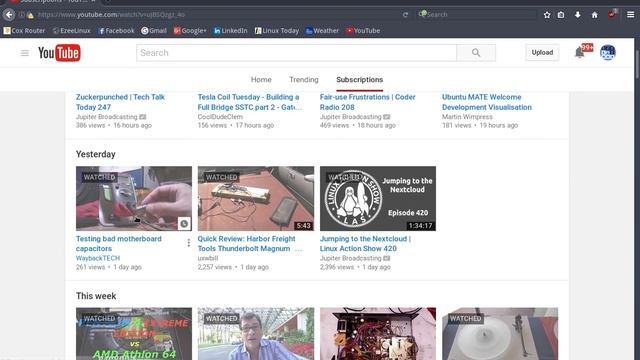Screen dimensions: 640x360
Task: Open the account avatar menu
Action: point(608,53)
